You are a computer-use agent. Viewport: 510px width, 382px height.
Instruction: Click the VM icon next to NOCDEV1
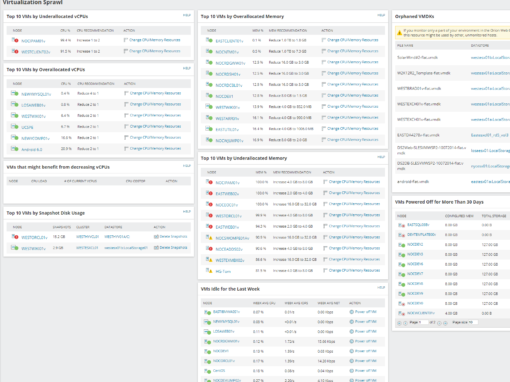pyautogui.click(x=209, y=96)
